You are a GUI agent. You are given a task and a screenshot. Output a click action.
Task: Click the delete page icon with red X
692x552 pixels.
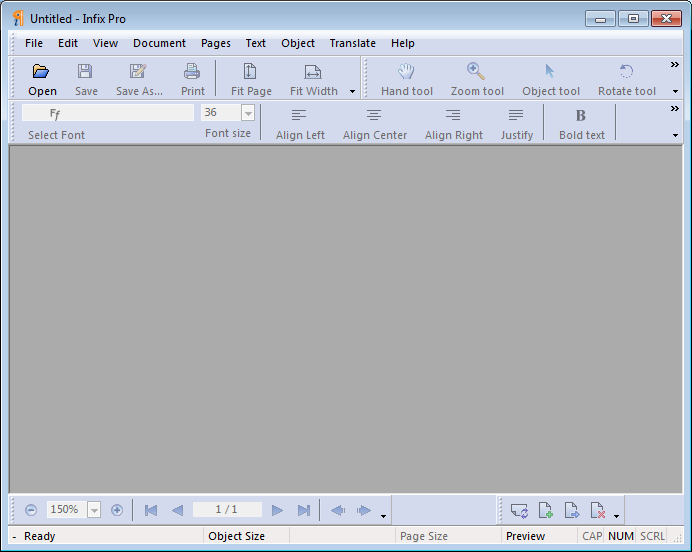tap(597, 510)
